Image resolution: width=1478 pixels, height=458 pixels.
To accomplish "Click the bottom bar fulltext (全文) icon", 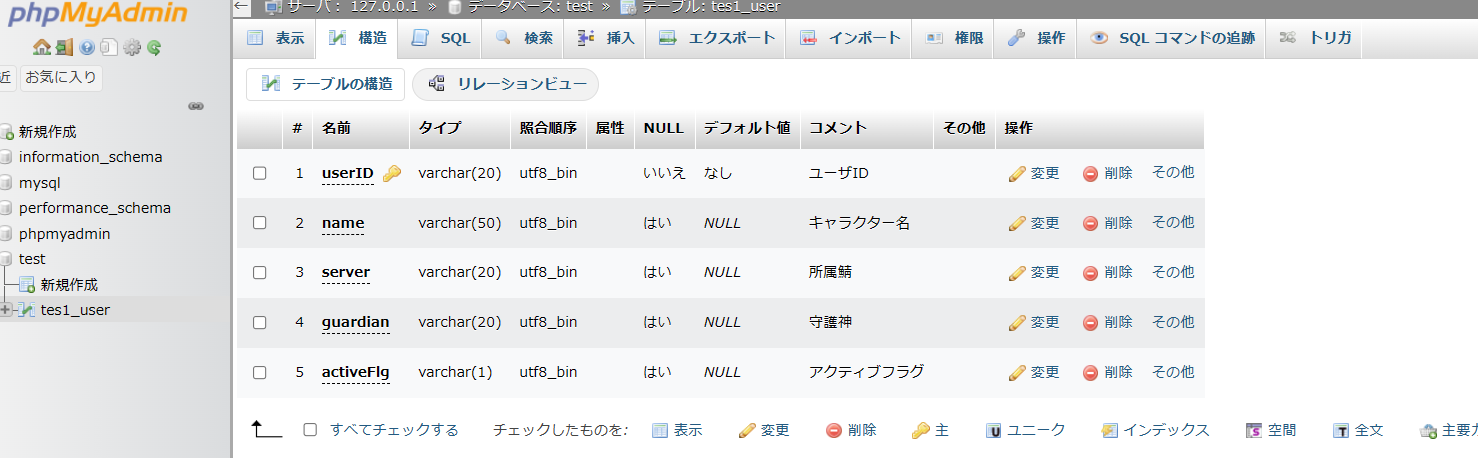I will click(x=1342, y=430).
